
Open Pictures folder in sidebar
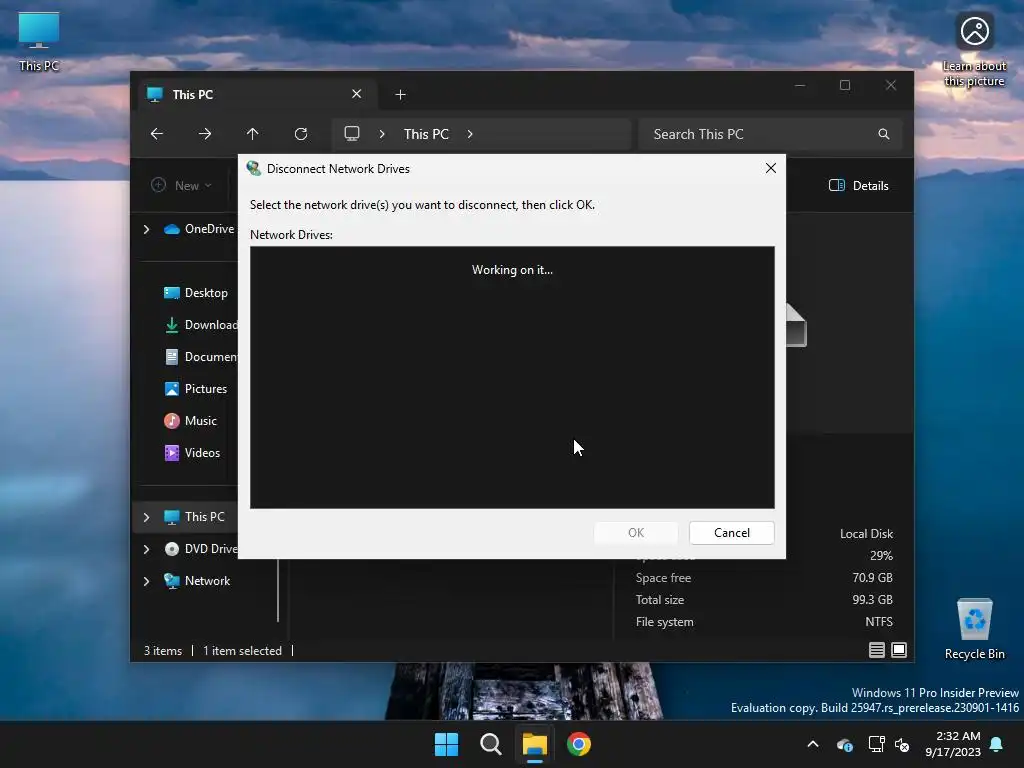click(195, 389)
